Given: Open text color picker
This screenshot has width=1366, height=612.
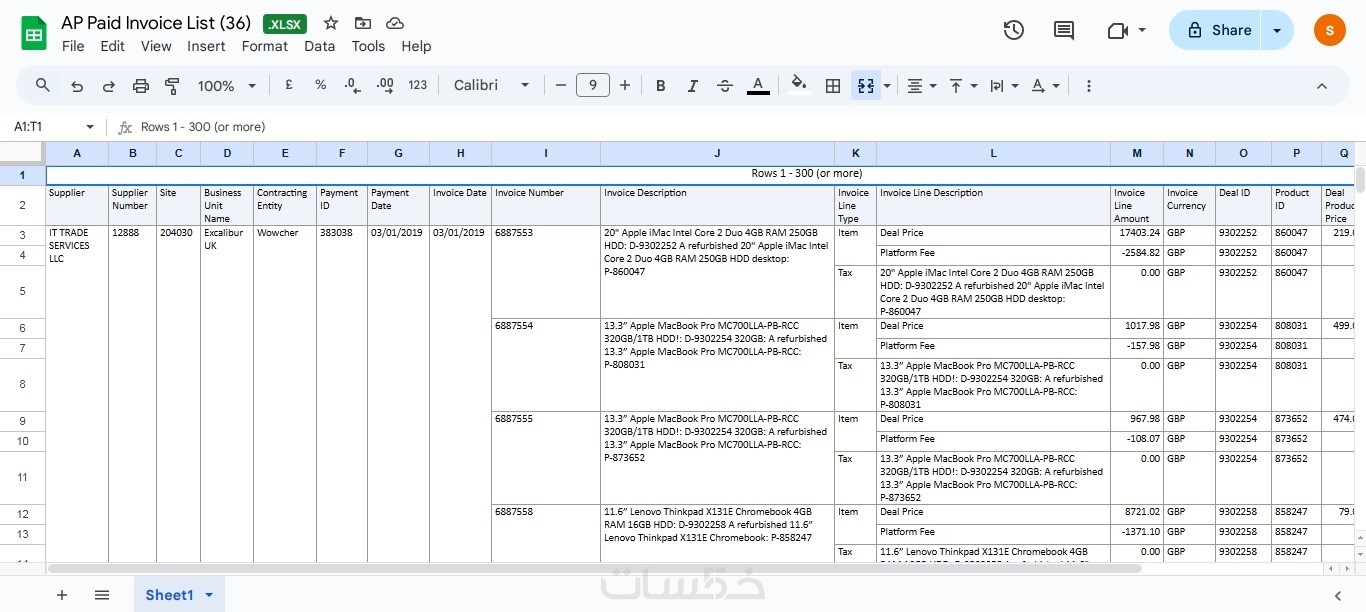Looking at the screenshot, I should click(x=758, y=86).
